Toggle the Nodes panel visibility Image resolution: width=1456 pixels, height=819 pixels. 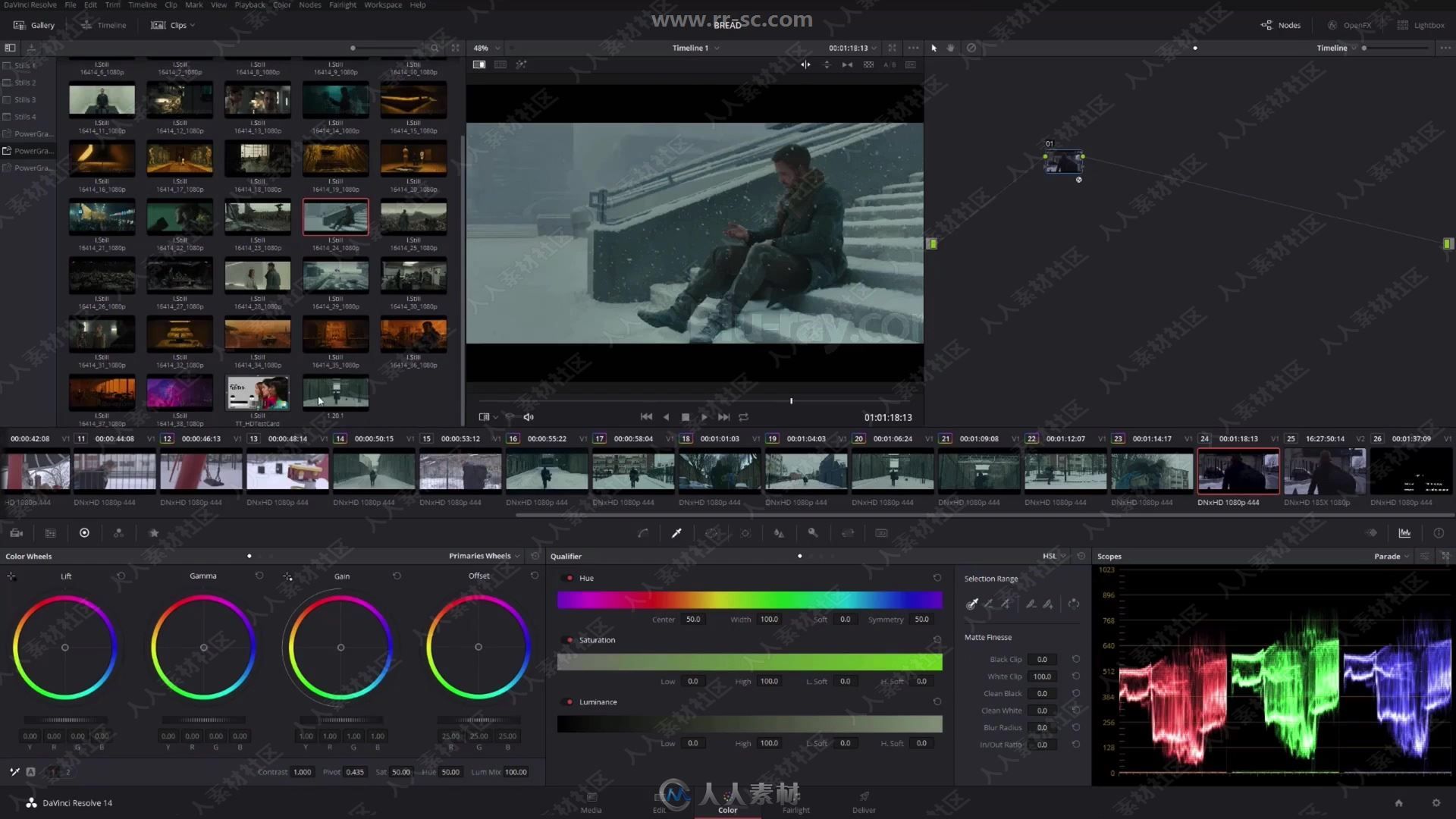pyautogui.click(x=1281, y=25)
